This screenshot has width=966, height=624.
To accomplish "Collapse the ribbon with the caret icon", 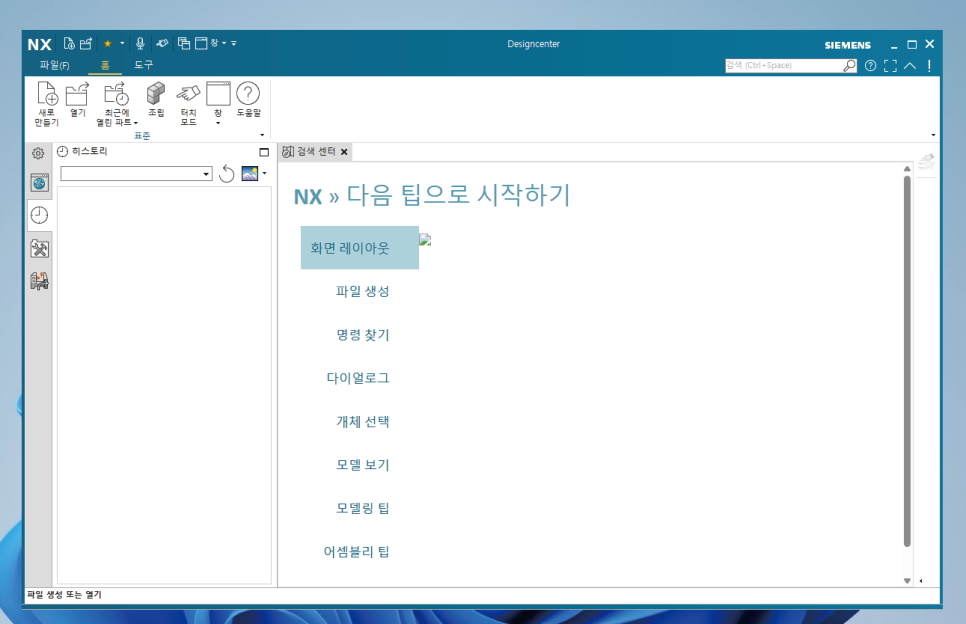I will click(910, 65).
